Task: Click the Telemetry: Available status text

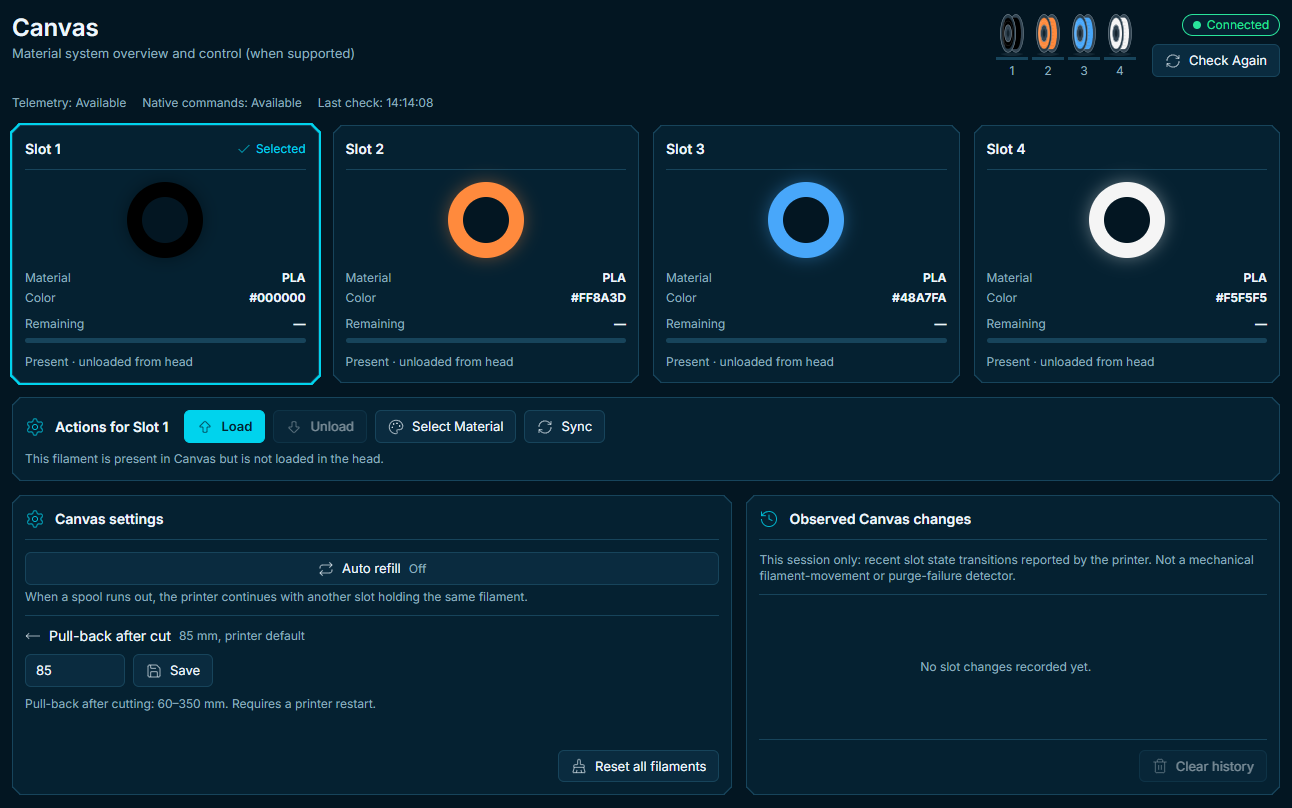Action: pos(69,103)
